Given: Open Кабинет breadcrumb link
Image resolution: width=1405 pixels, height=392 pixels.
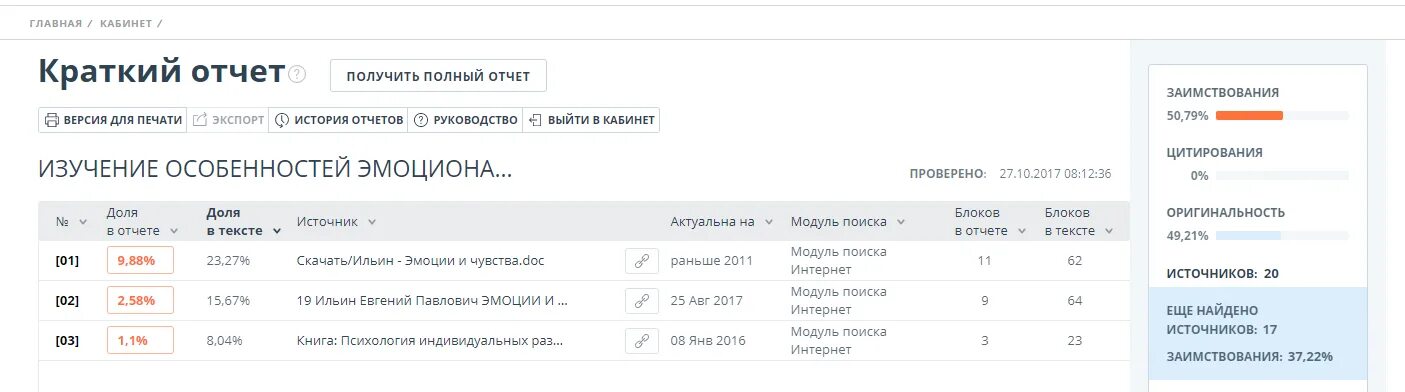Looking at the screenshot, I should coord(125,22).
